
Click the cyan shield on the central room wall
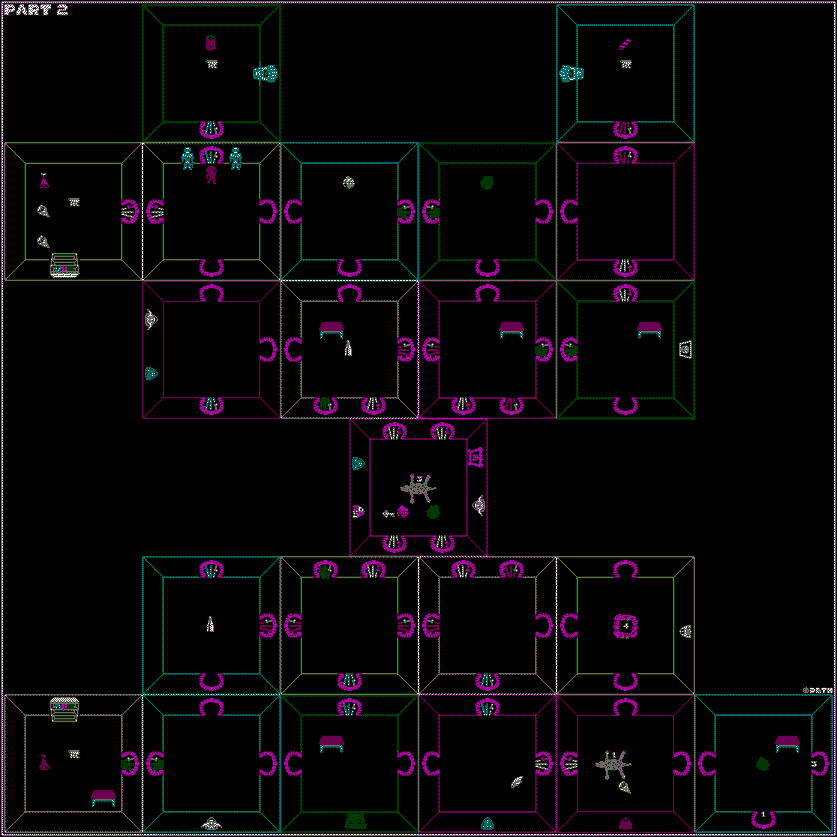click(358, 464)
